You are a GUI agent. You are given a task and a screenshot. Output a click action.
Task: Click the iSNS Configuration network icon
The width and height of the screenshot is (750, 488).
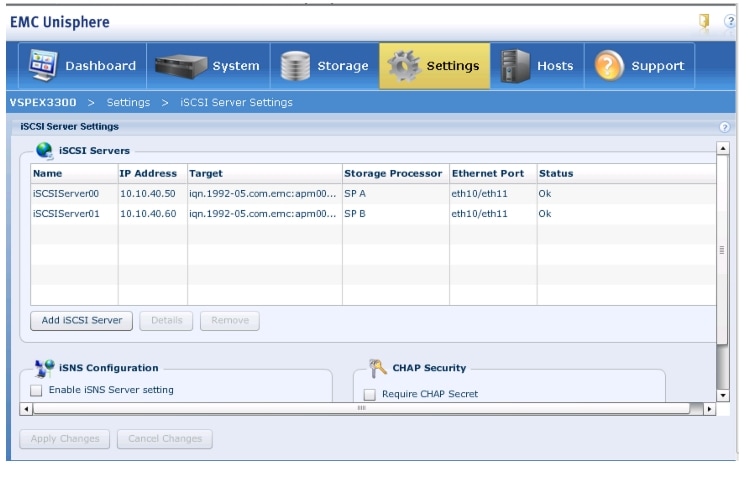[x=44, y=368]
